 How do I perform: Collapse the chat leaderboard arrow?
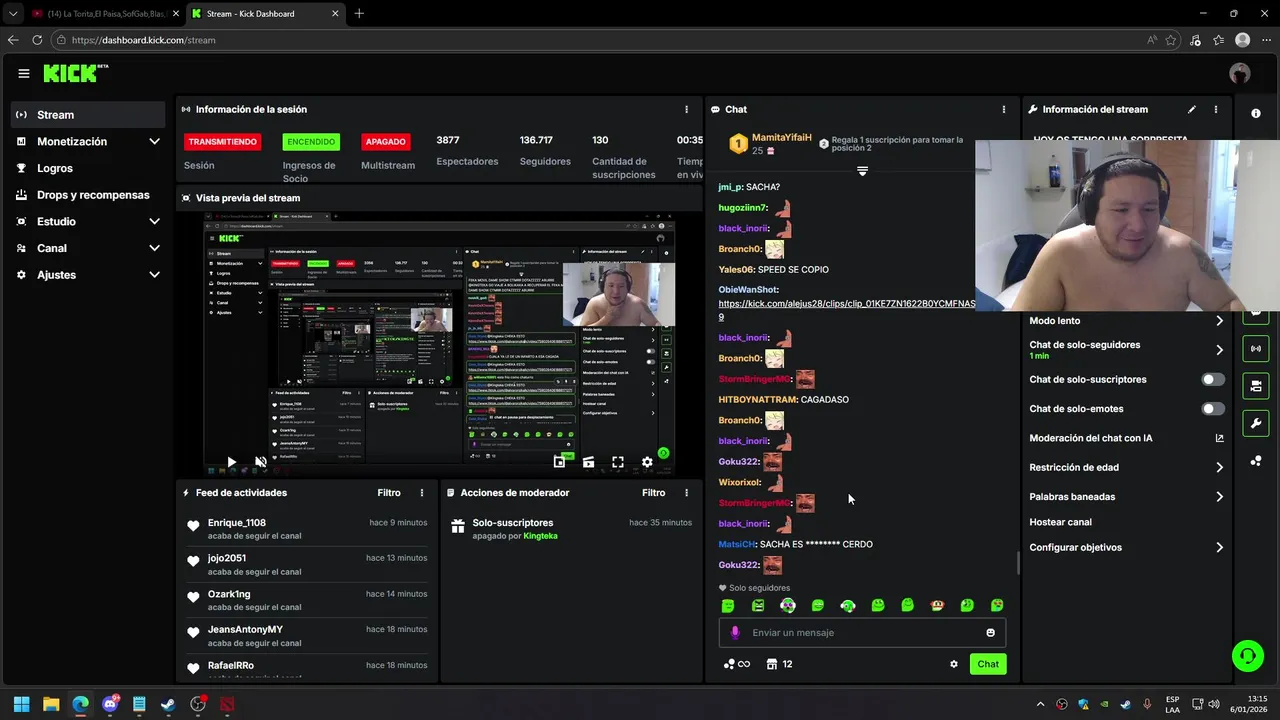pos(862,171)
